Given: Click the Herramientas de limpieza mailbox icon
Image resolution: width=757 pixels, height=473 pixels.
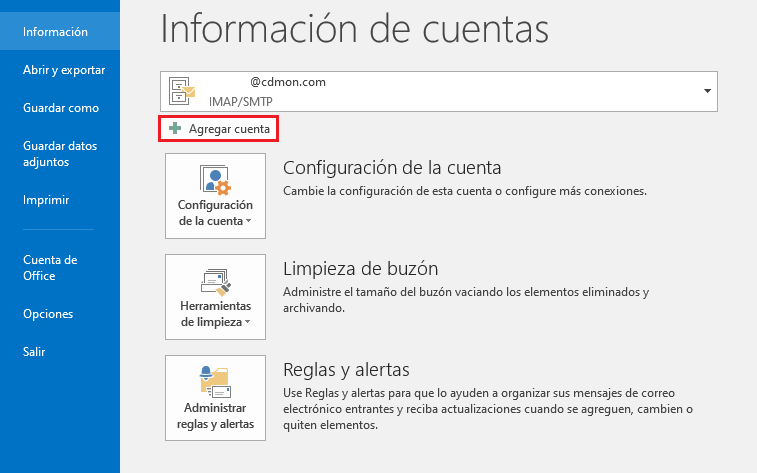Looking at the screenshot, I should [x=215, y=280].
